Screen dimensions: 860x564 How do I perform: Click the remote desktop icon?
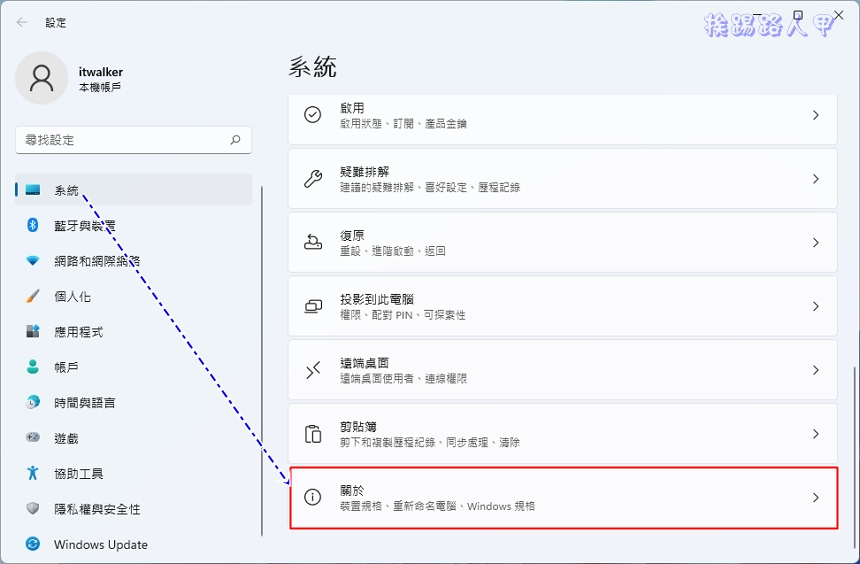click(x=313, y=370)
